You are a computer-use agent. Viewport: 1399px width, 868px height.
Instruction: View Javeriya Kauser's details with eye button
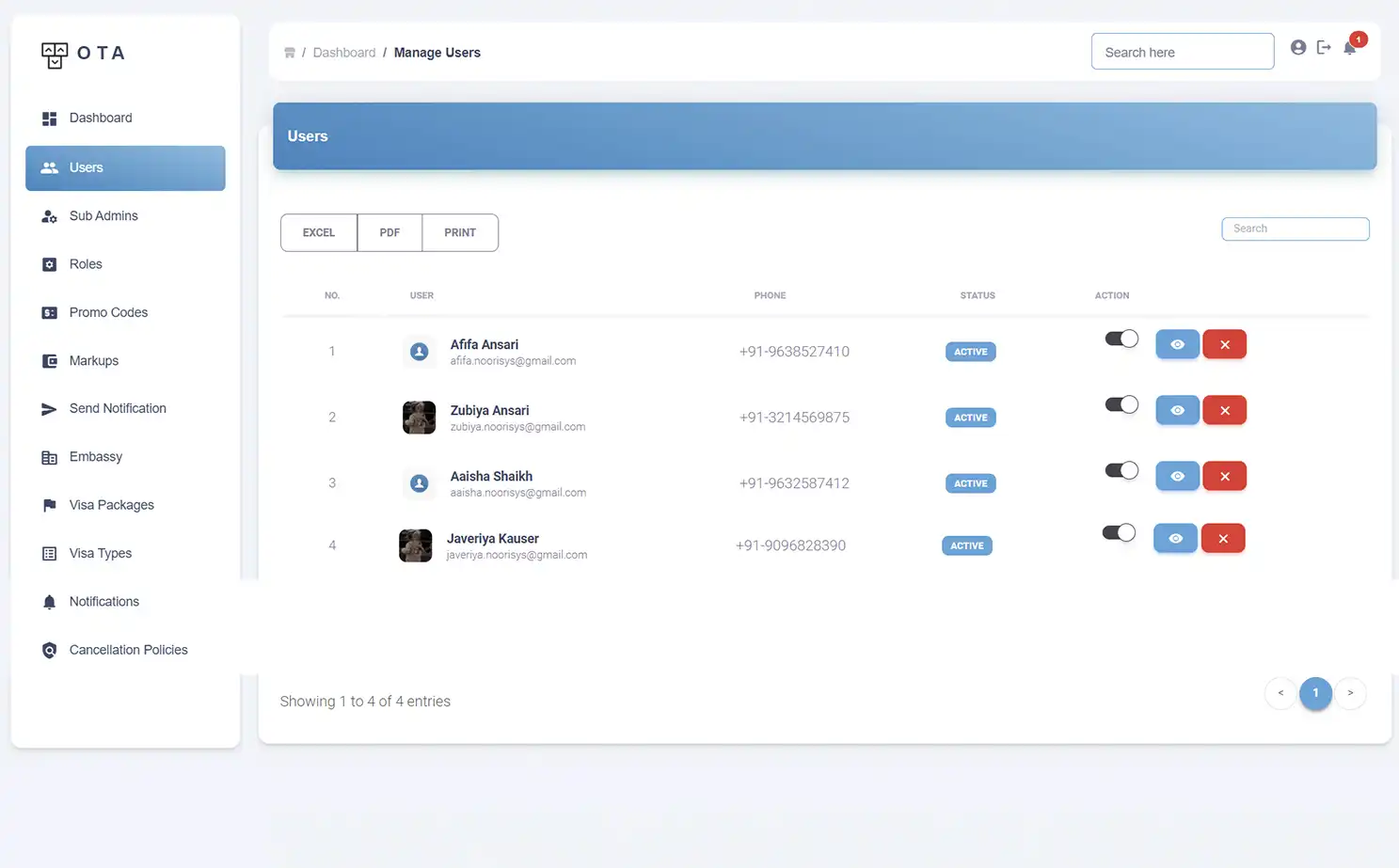click(1175, 539)
